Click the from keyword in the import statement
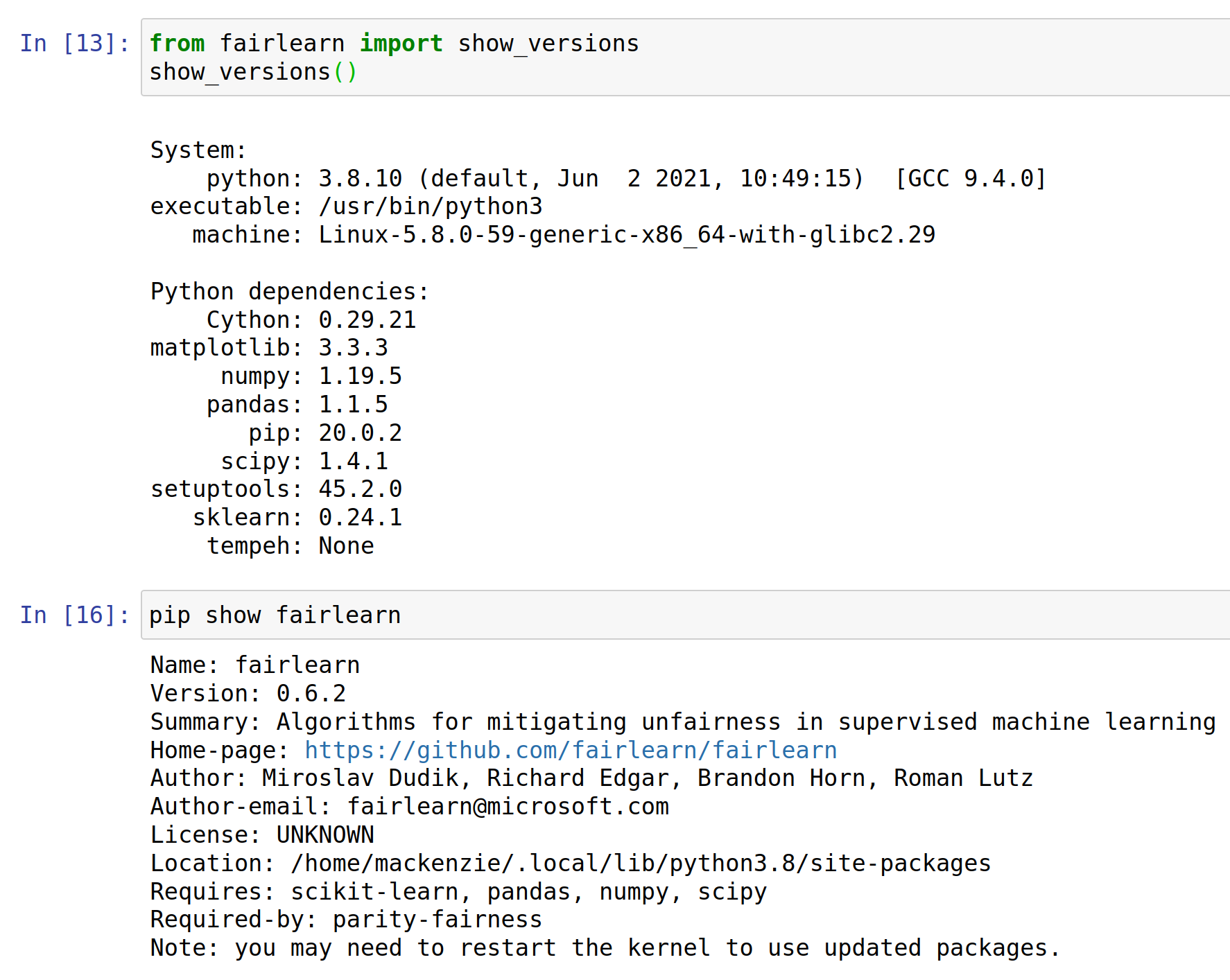 (x=177, y=43)
